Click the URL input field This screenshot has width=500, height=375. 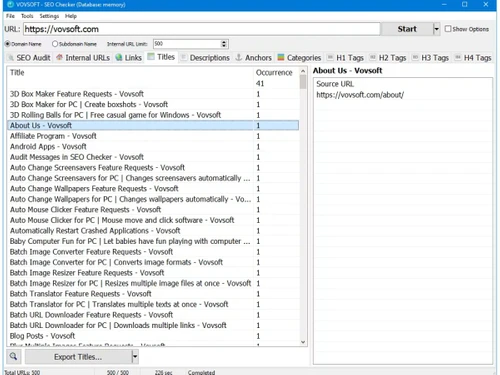click(202, 29)
